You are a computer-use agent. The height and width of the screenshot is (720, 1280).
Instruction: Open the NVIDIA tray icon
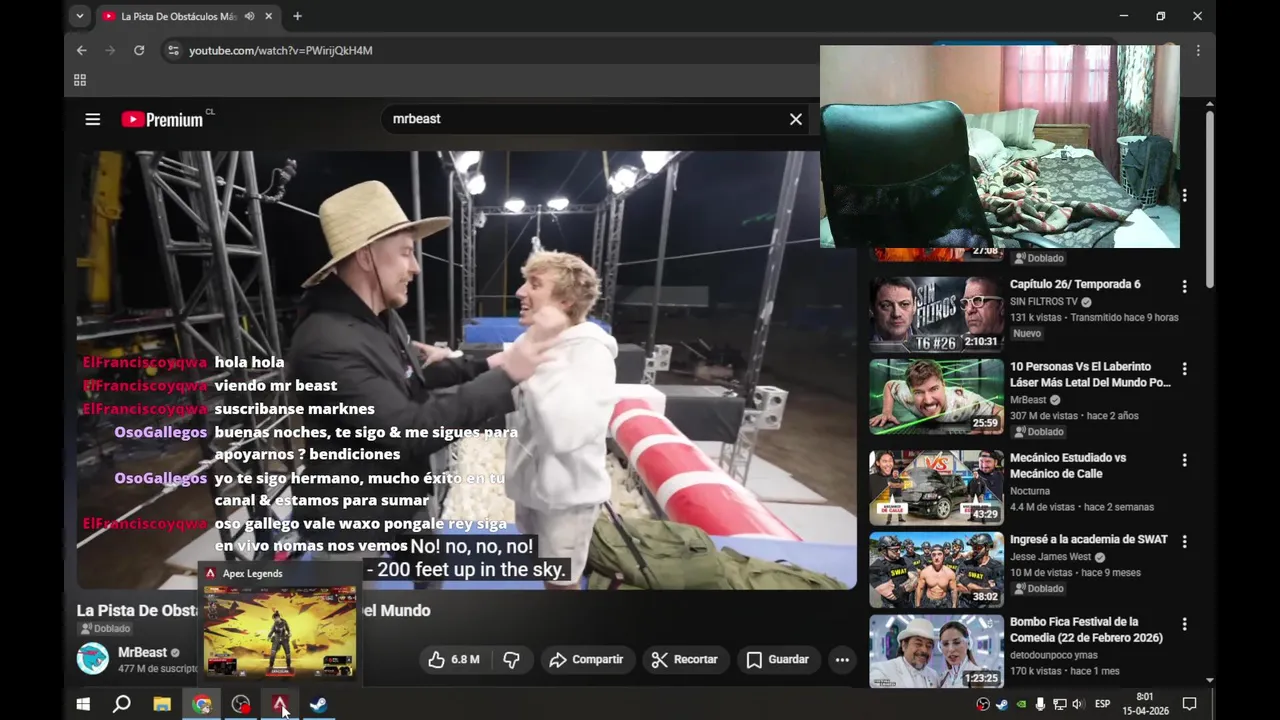tap(1021, 704)
